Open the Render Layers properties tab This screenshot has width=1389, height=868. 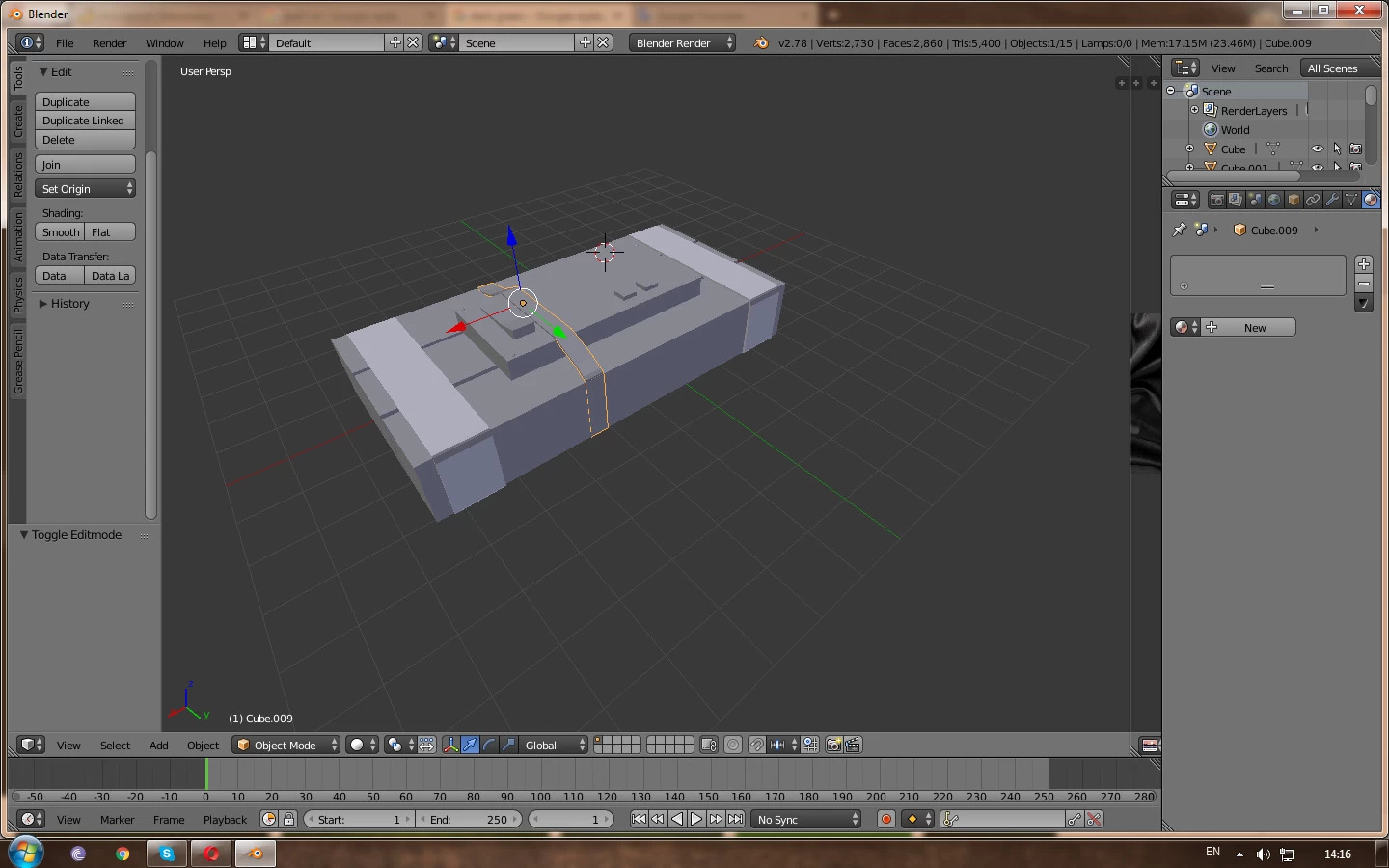pyautogui.click(x=1236, y=200)
